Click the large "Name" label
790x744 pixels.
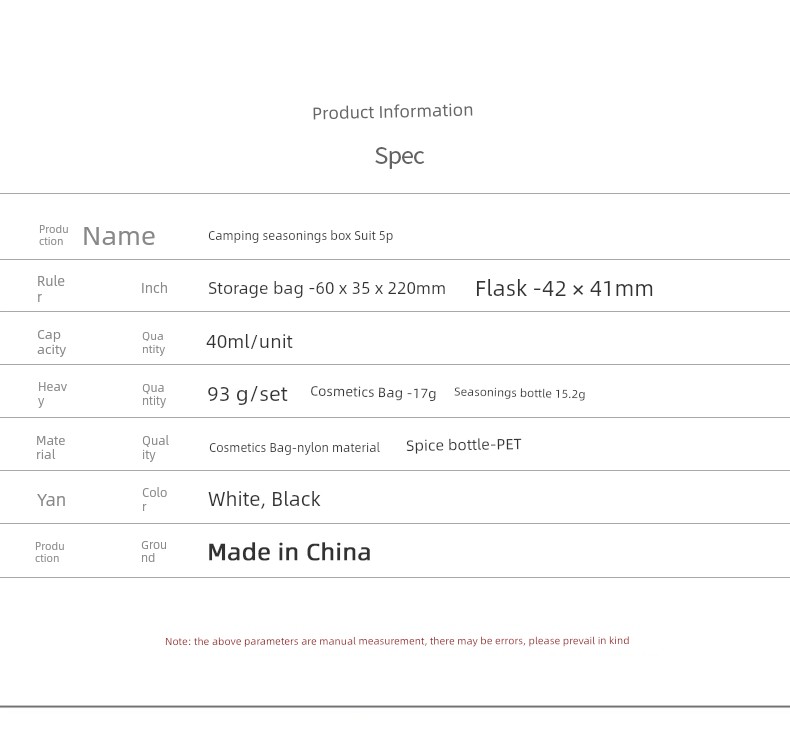click(119, 236)
